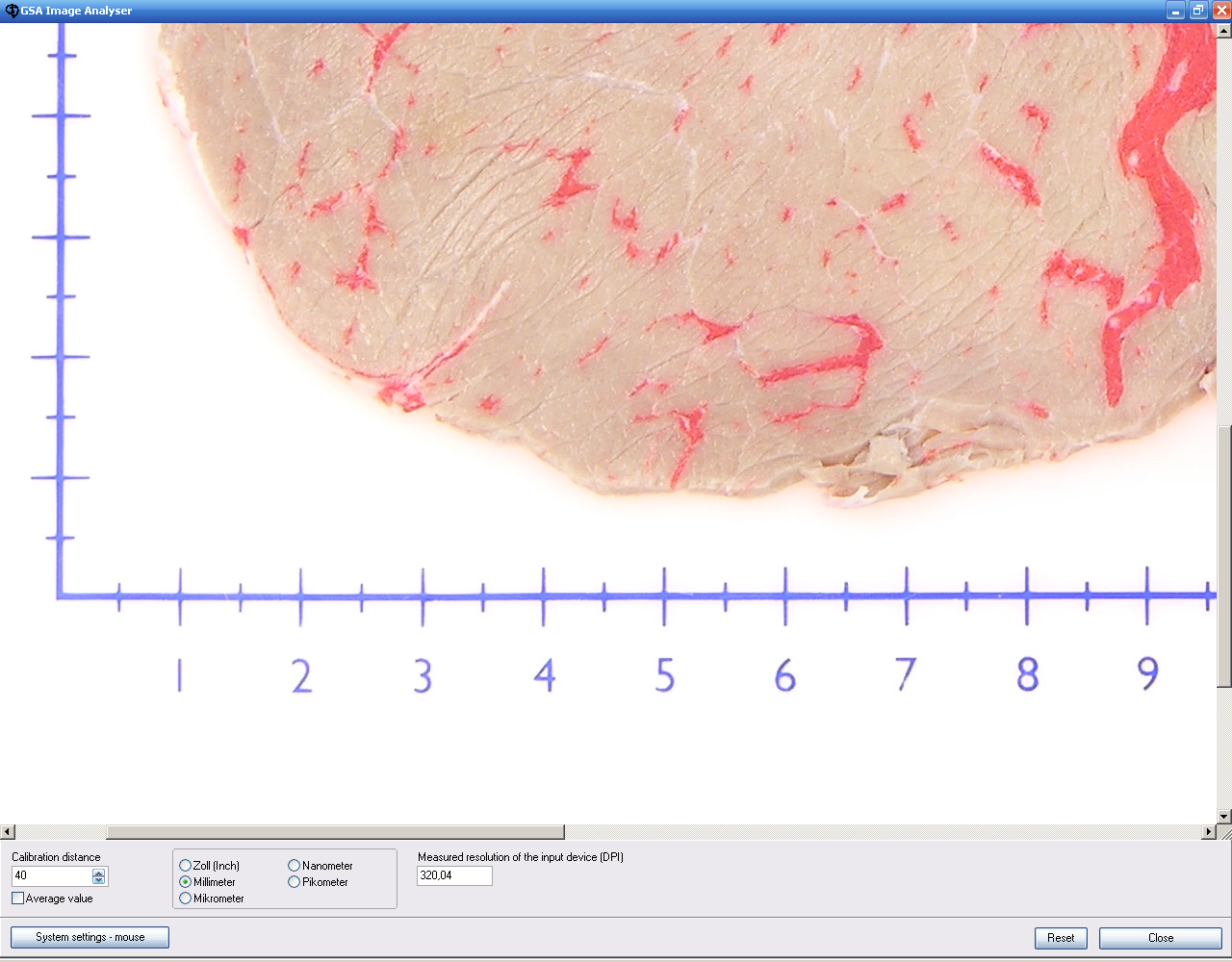
Task: Click the GSA Image Analyser title bar icon
Action: (x=12, y=11)
